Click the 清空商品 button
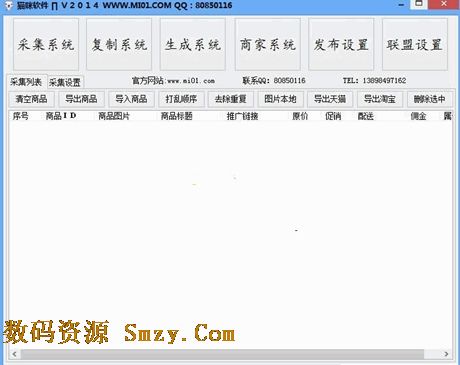The image size is (460, 365). (31, 99)
